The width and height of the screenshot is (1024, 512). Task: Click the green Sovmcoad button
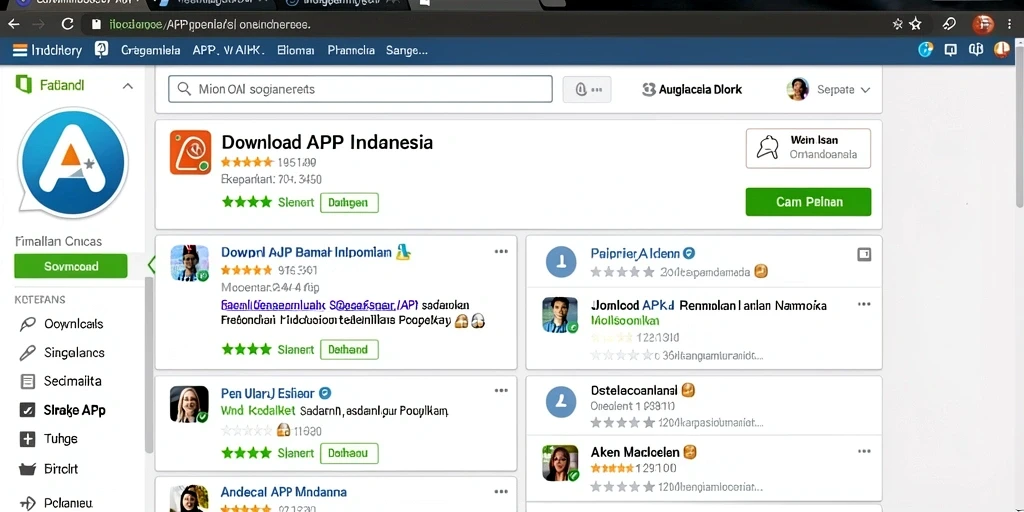[x=71, y=266]
